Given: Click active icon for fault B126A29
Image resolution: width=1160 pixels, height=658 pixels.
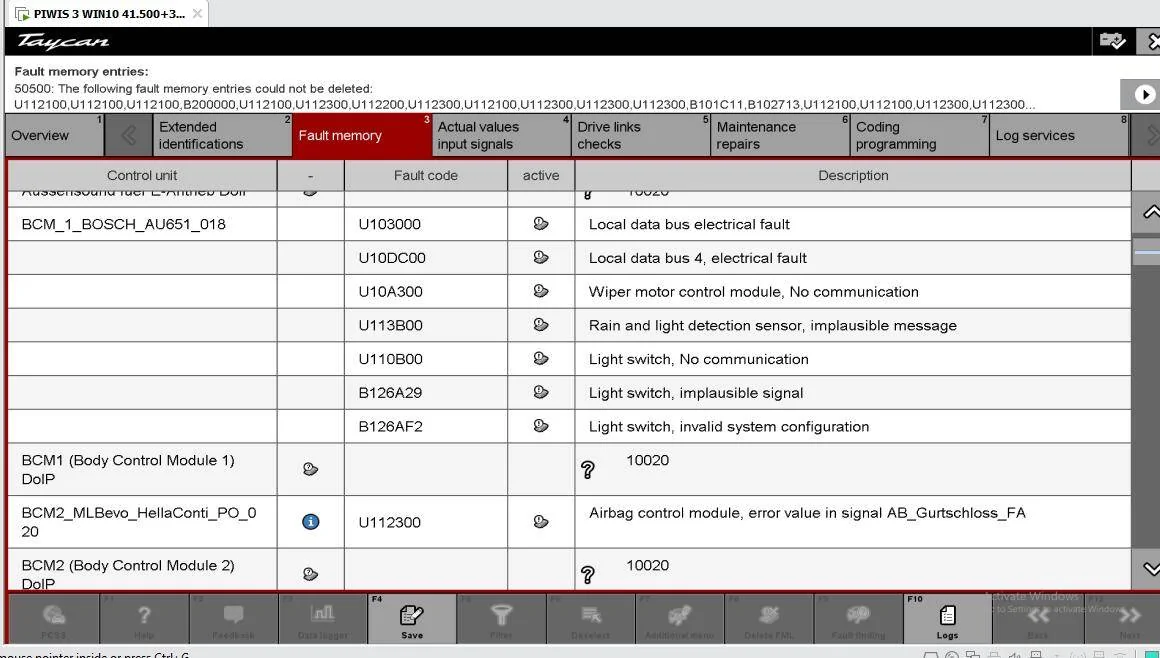Looking at the screenshot, I should pyautogui.click(x=541, y=392).
